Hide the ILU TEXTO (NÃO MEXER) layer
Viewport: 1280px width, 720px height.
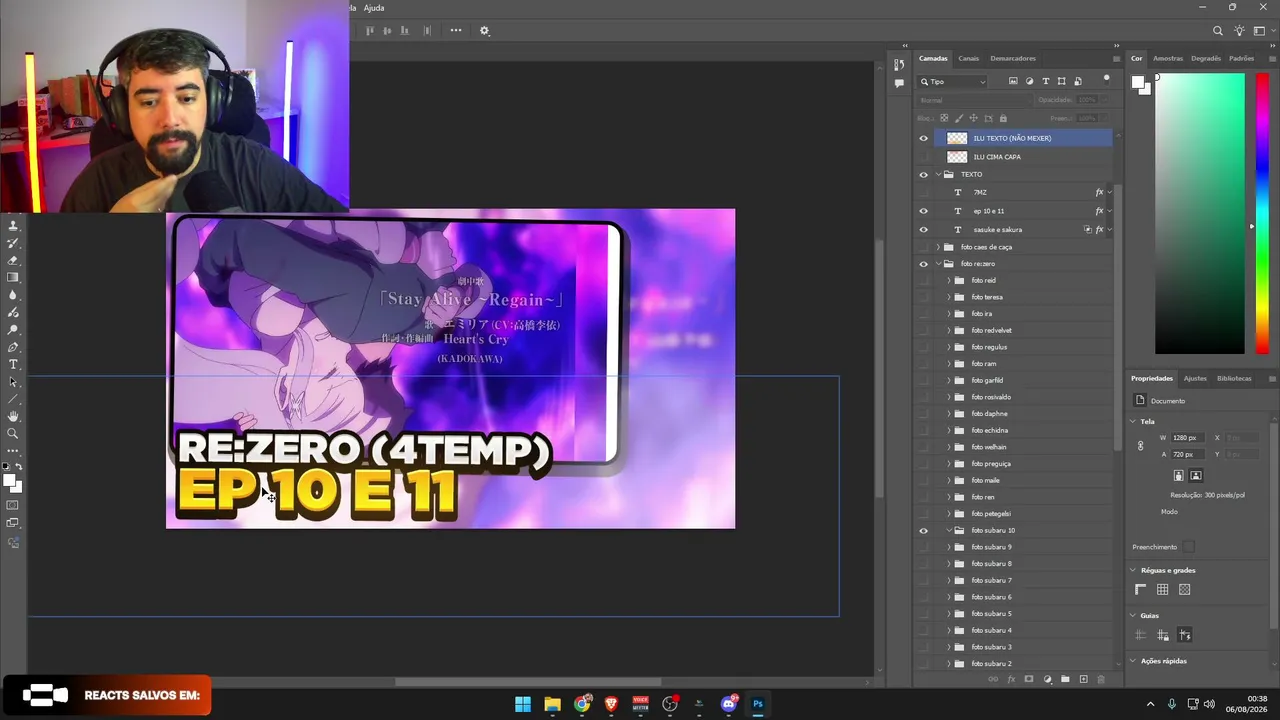coord(923,138)
